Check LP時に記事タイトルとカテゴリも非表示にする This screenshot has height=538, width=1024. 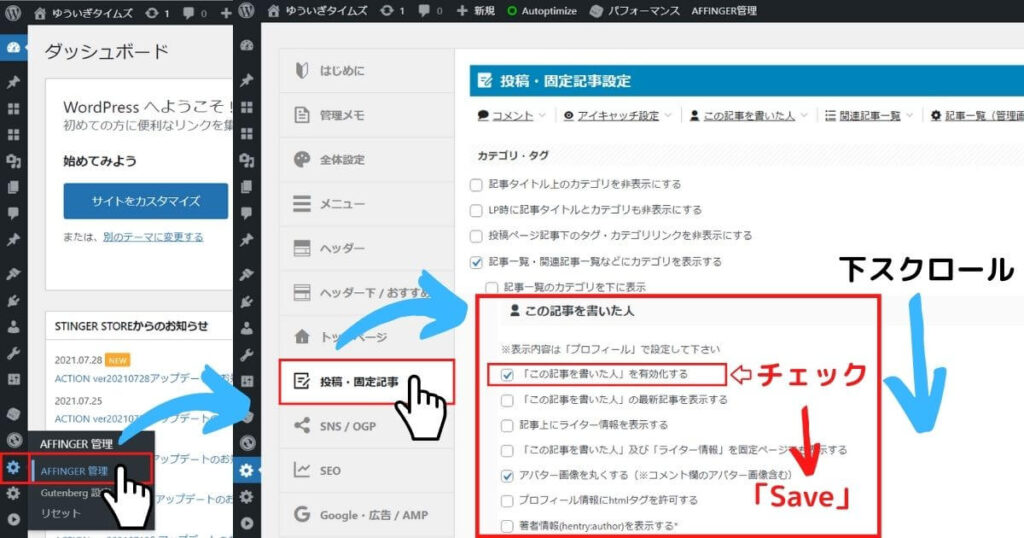click(476, 210)
